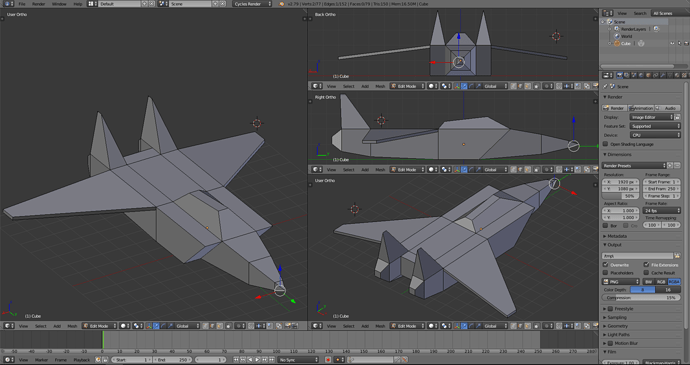Screen dimensions: 690x365
Task: Open the Render menu in top bar
Action: 39,4
